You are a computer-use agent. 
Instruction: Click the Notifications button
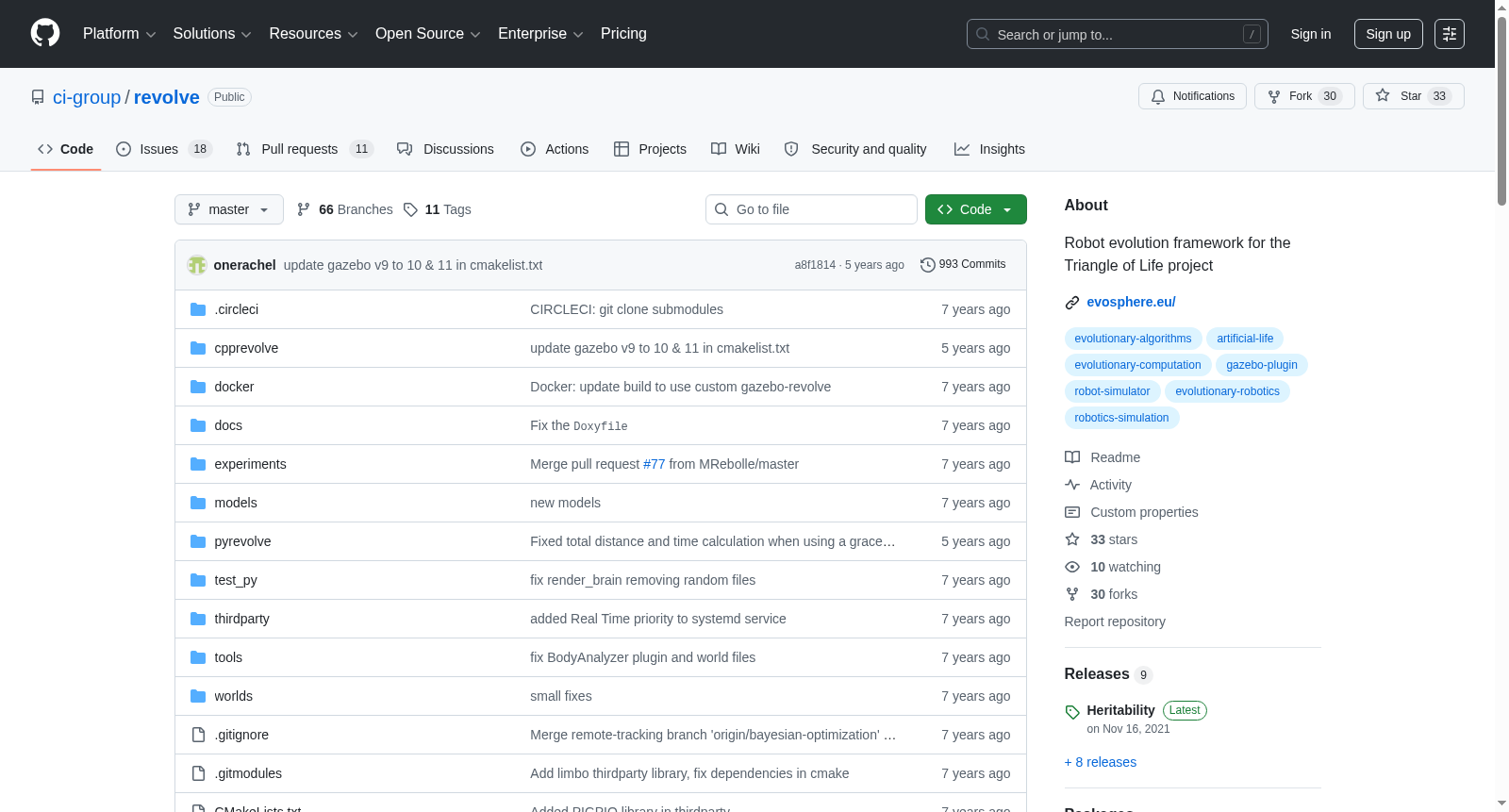(x=1193, y=96)
